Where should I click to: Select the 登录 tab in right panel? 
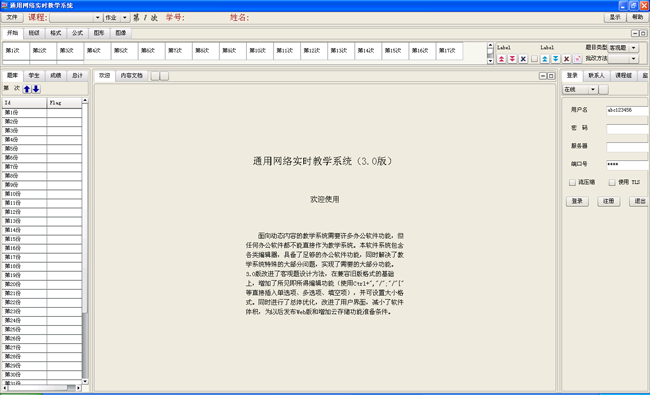[572, 75]
